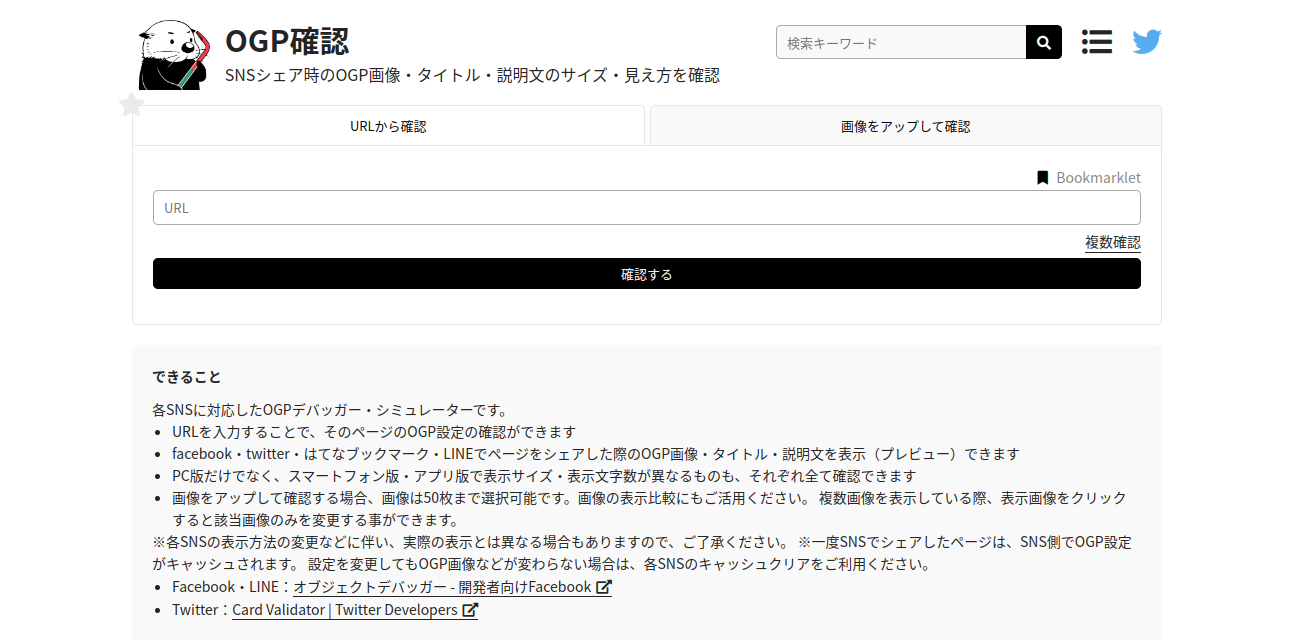Focus the 検索キーワード search field
Screen dimensions: 1294x640
click(901, 42)
